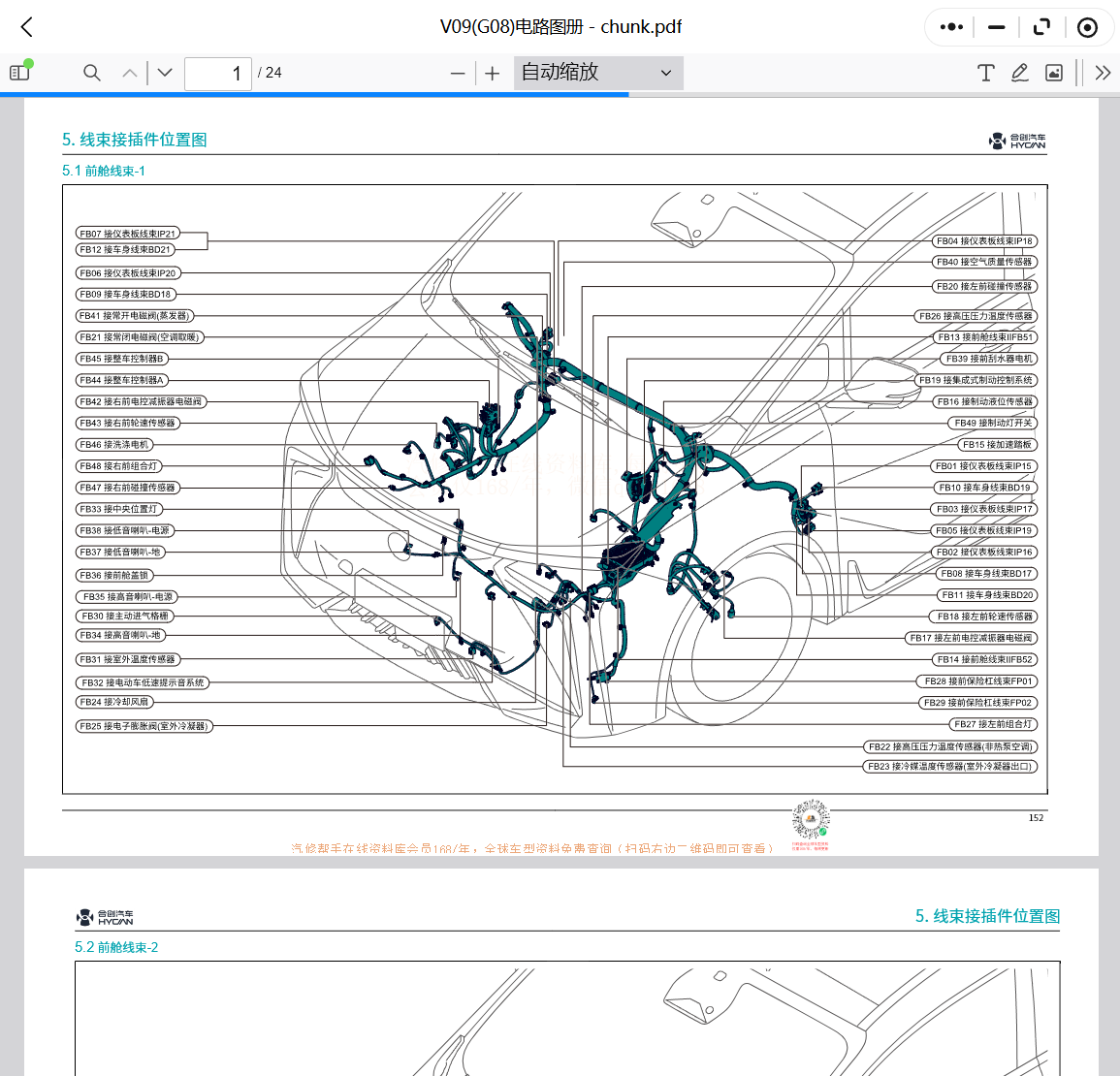Zoom out using the minus icon
Image resolution: width=1120 pixels, height=1076 pixels.
click(x=457, y=73)
